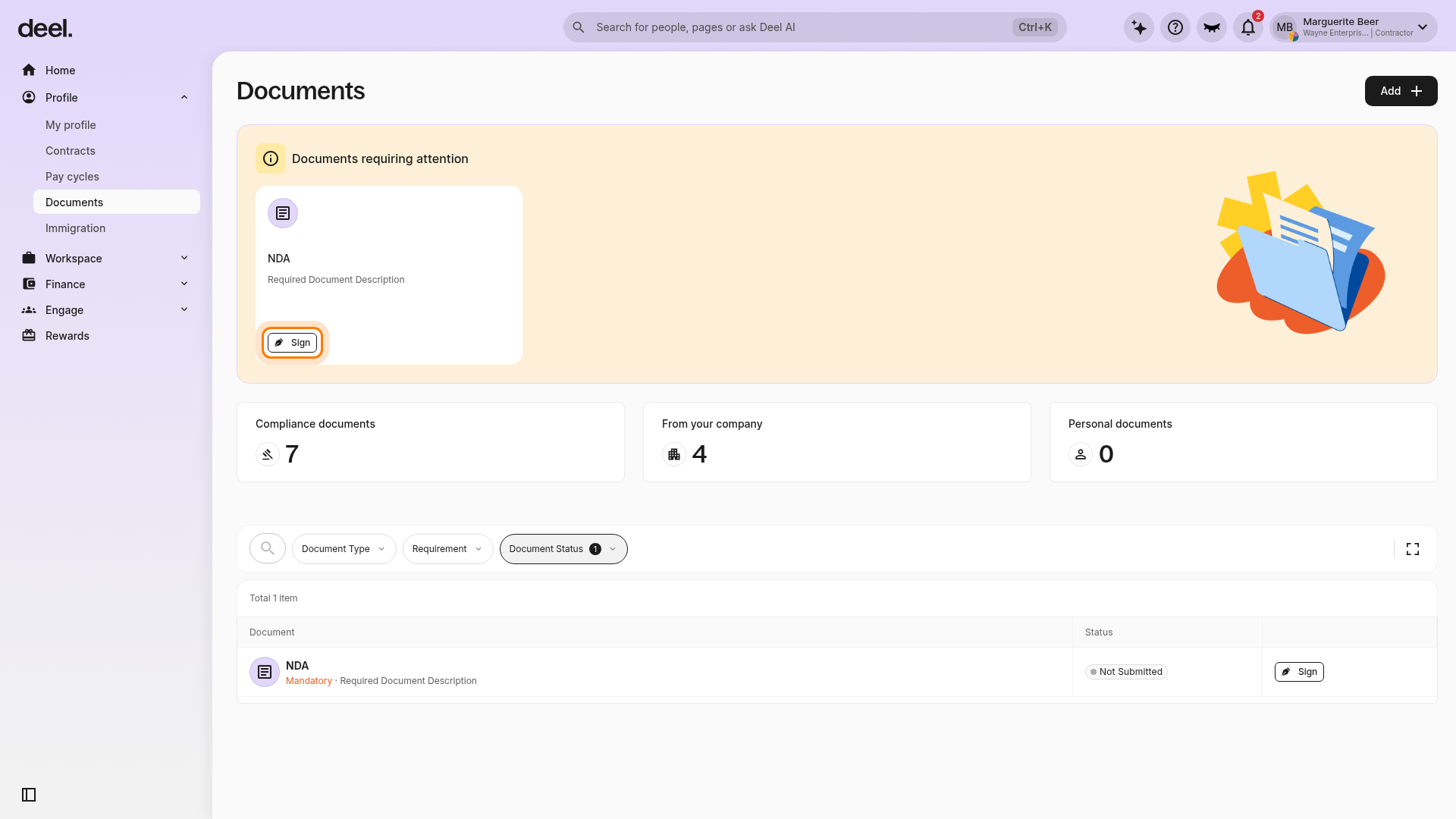The height and width of the screenshot is (819, 1456).
Task: Open From your company card
Action: [837, 442]
